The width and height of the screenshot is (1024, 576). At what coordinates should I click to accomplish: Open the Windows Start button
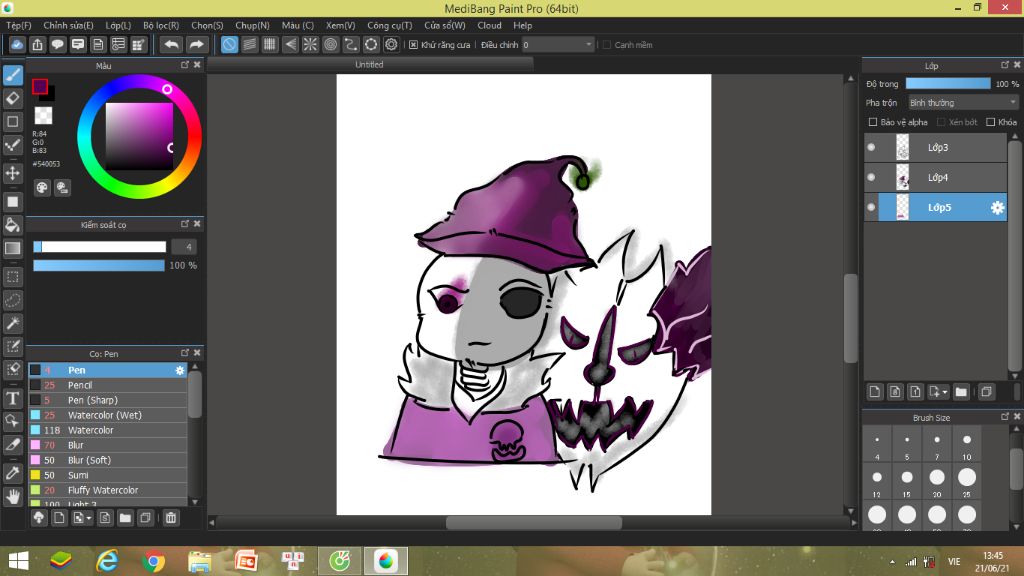(18, 561)
